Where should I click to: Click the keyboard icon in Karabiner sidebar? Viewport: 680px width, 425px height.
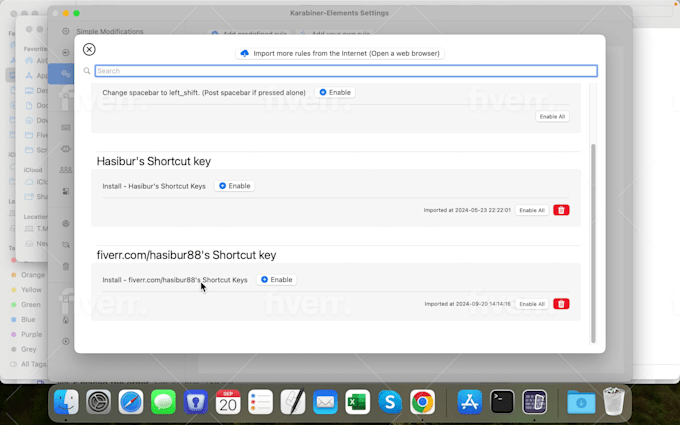(x=66, y=128)
